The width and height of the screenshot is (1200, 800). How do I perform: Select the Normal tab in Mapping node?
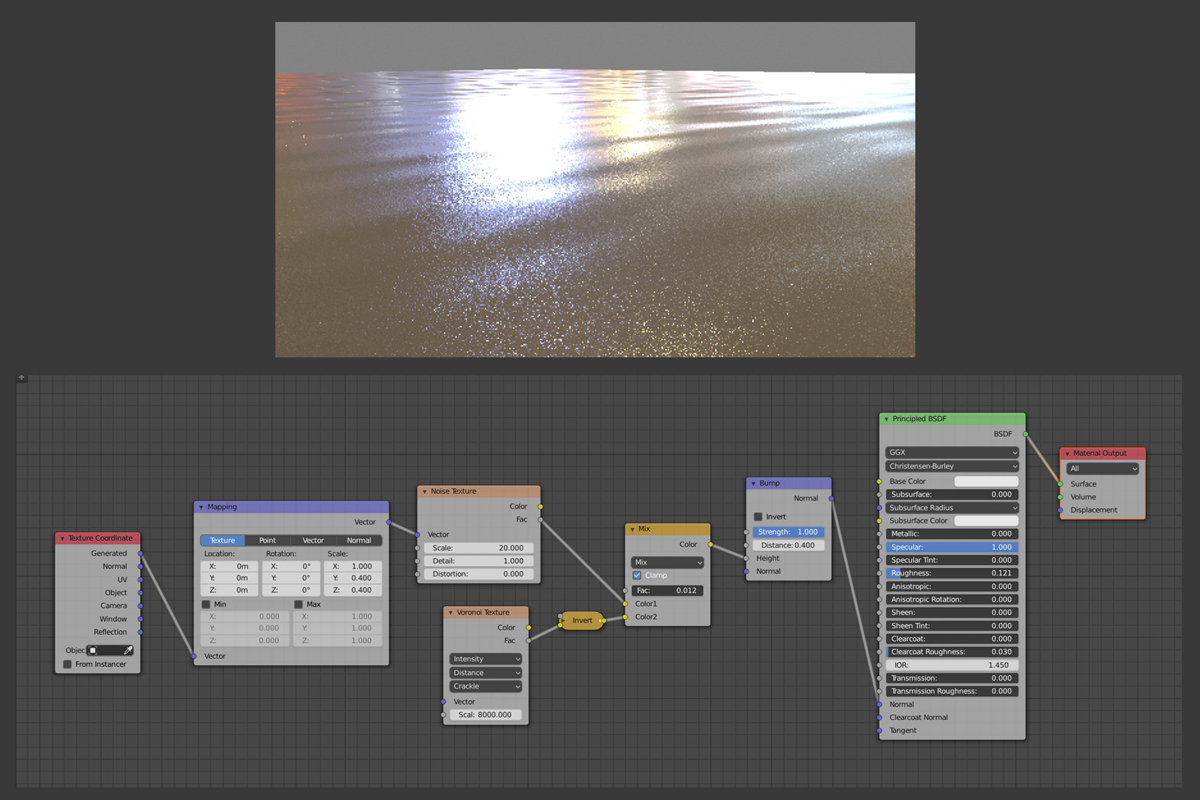point(359,540)
